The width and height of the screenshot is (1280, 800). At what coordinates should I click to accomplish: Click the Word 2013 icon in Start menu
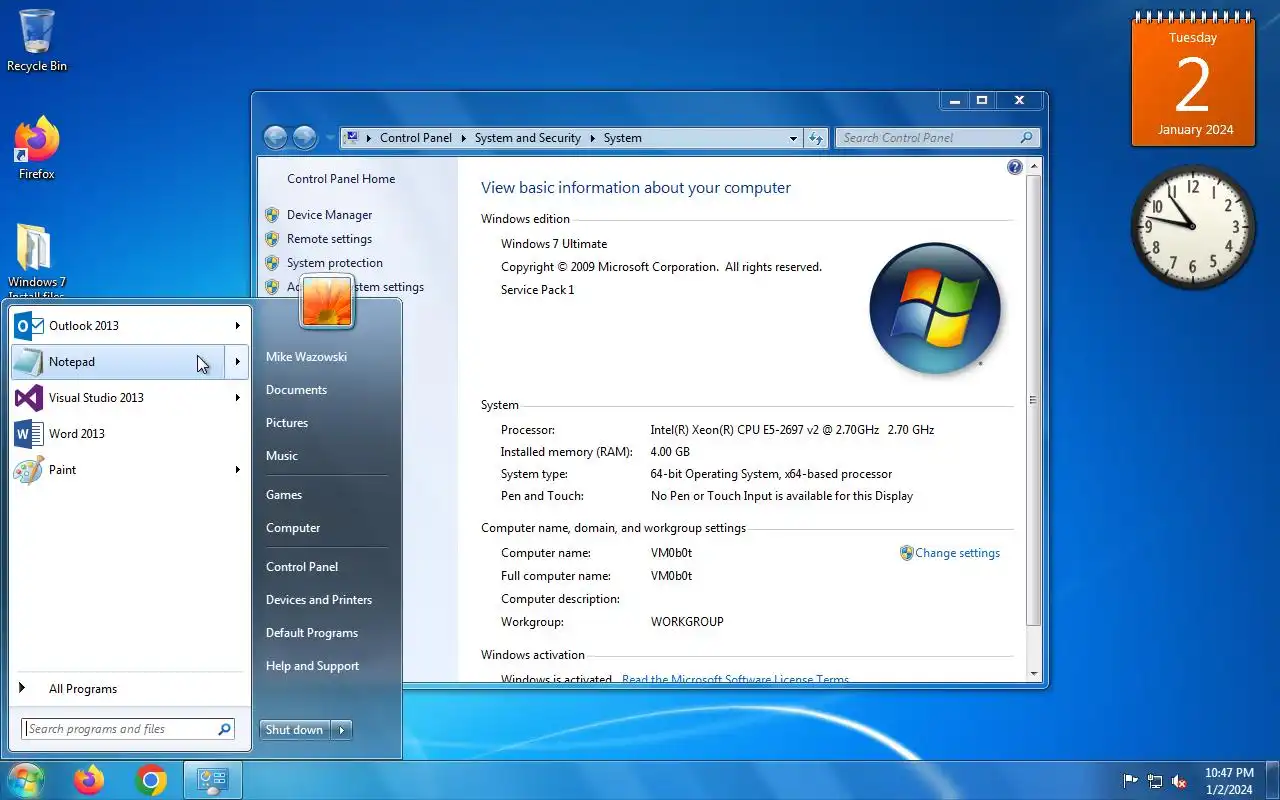click(28, 434)
